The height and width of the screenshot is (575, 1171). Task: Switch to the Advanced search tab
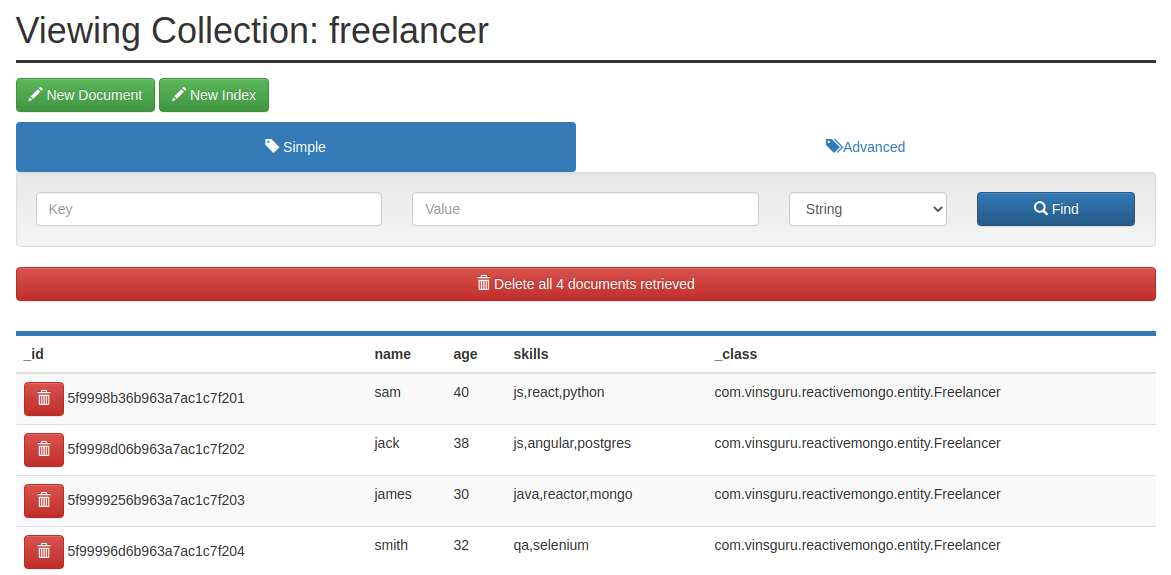[865, 147]
